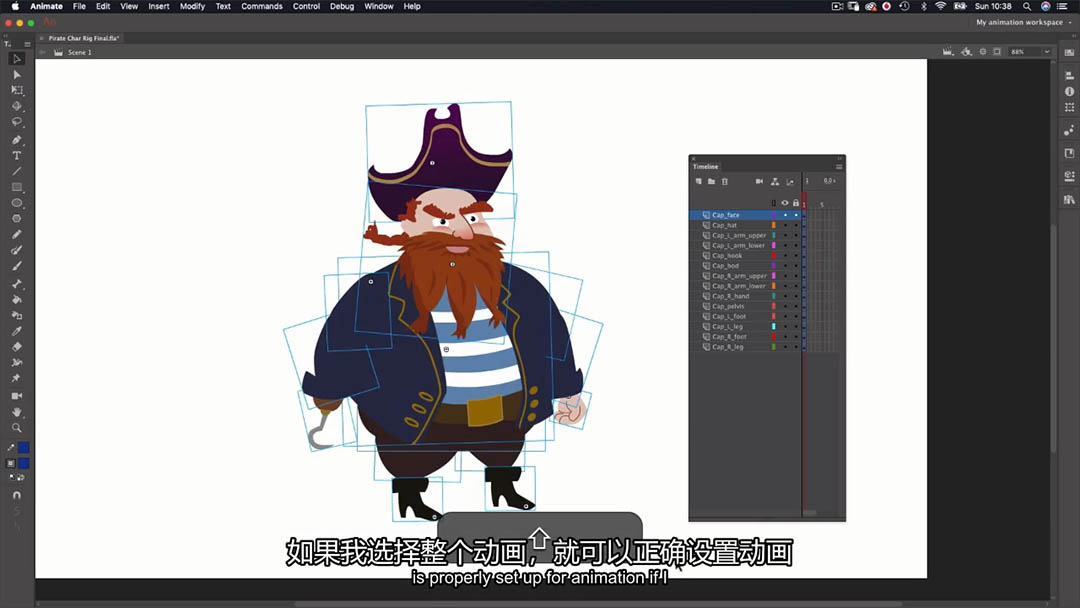Activate the Camera tool in toolbar
1080x608 pixels.
(x=17, y=396)
